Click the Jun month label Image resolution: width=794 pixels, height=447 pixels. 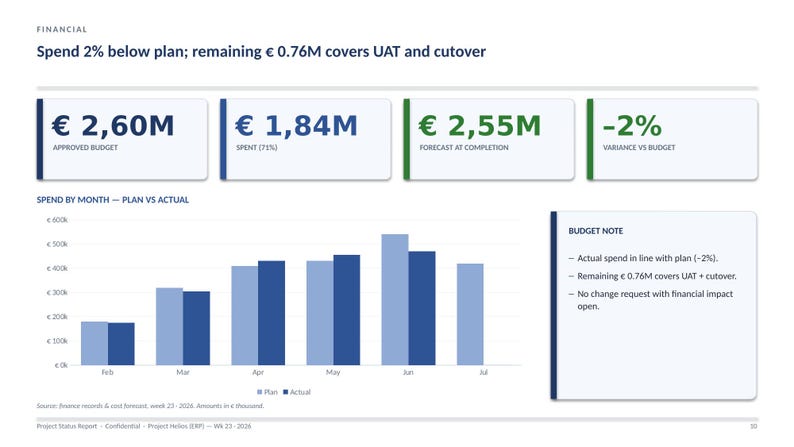(408, 372)
